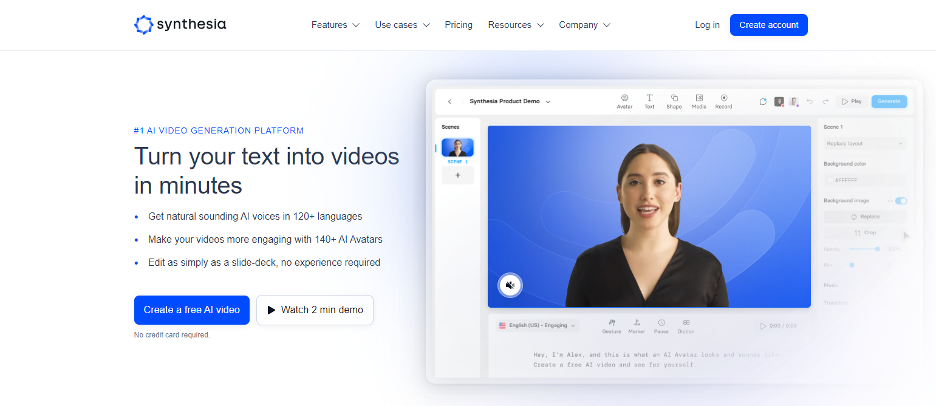Click the script text starting "Hey, I'm Alex"
Image resolution: width=936 pixels, height=406 pixels.
(657, 359)
